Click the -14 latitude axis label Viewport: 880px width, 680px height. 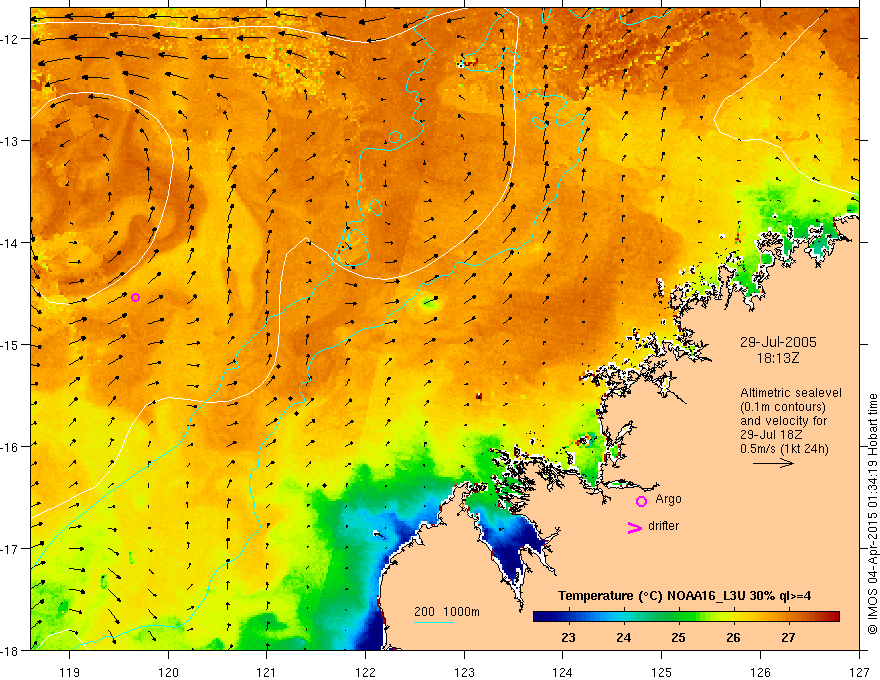(x=11, y=243)
